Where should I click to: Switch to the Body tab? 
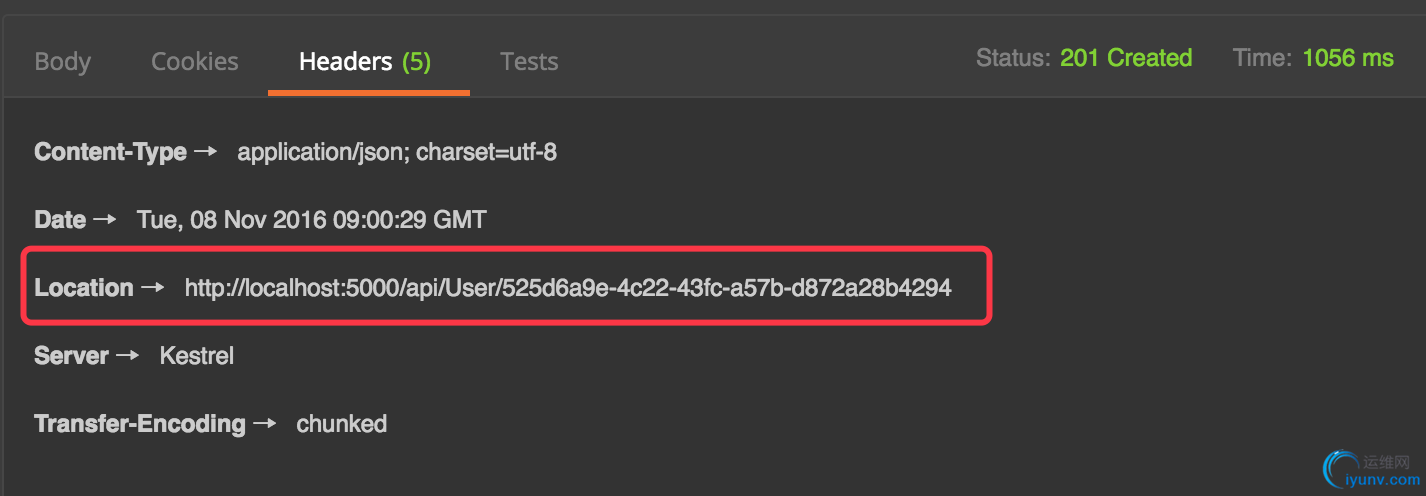(x=62, y=62)
